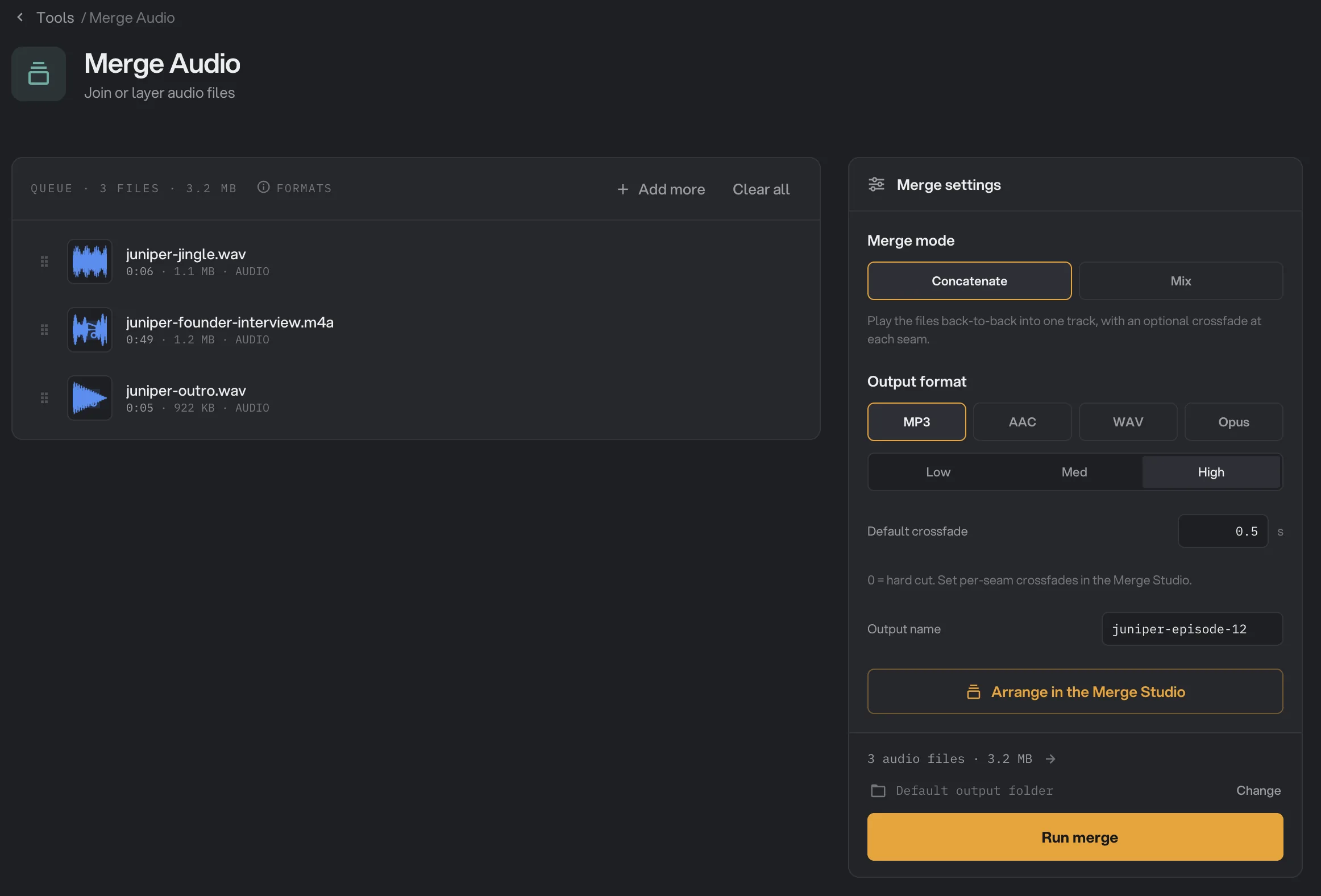Image resolution: width=1321 pixels, height=896 pixels.
Task: Open the Formats info icon
Action: pyautogui.click(x=263, y=187)
